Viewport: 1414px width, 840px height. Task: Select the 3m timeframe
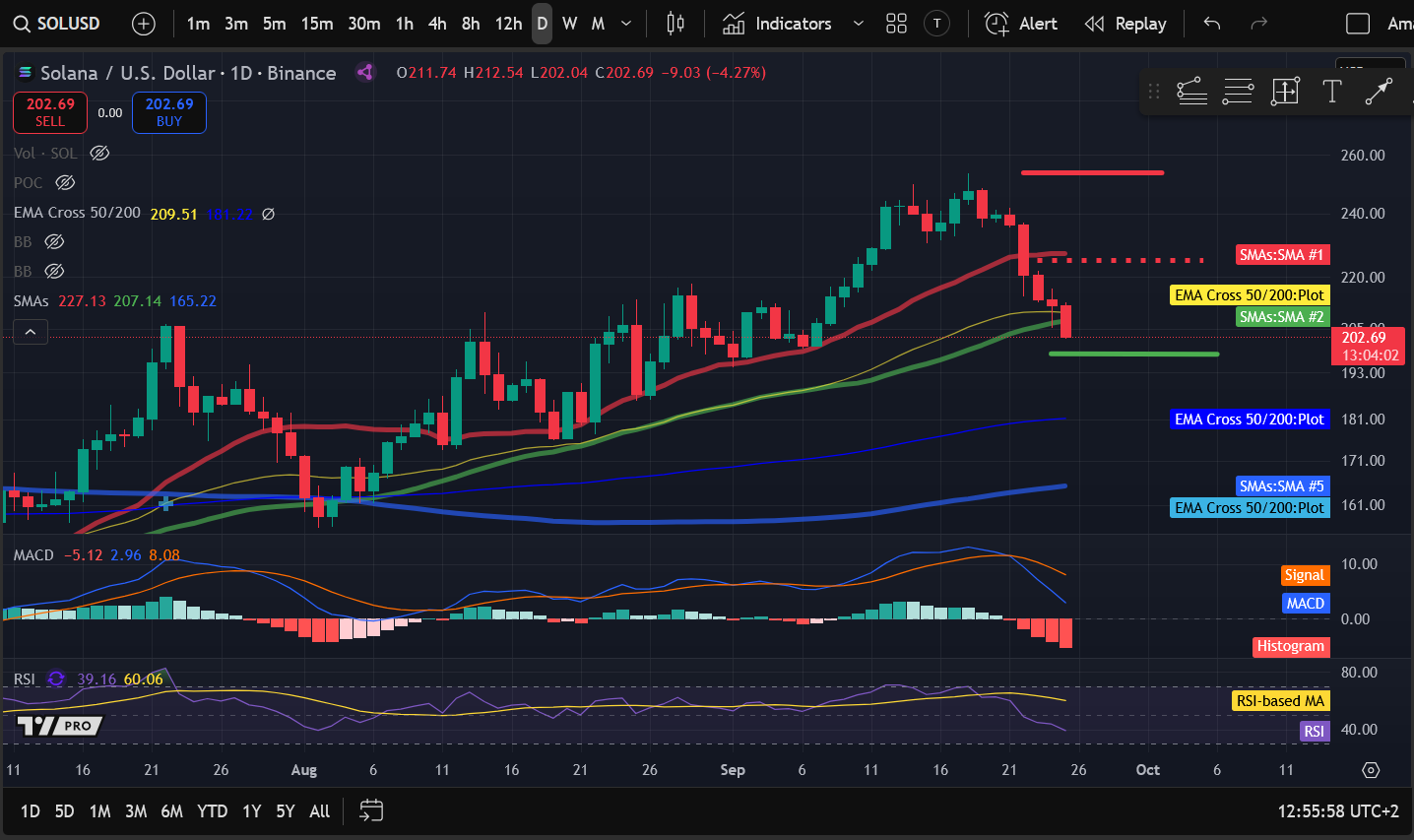[x=236, y=24]
